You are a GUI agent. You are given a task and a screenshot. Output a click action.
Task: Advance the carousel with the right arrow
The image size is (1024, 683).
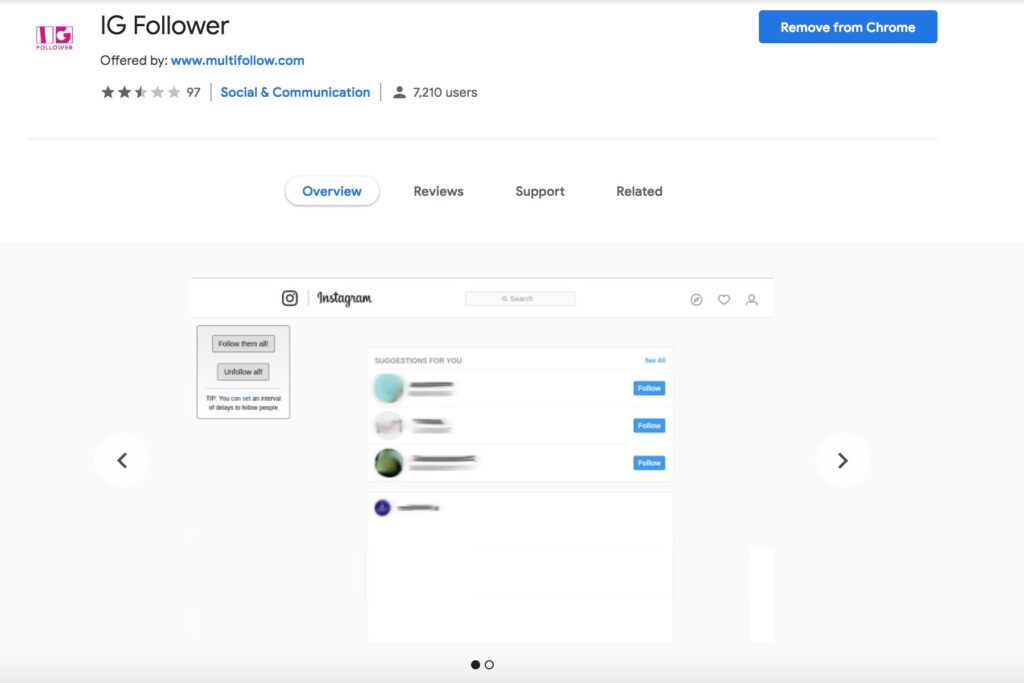tap(843, 460)
